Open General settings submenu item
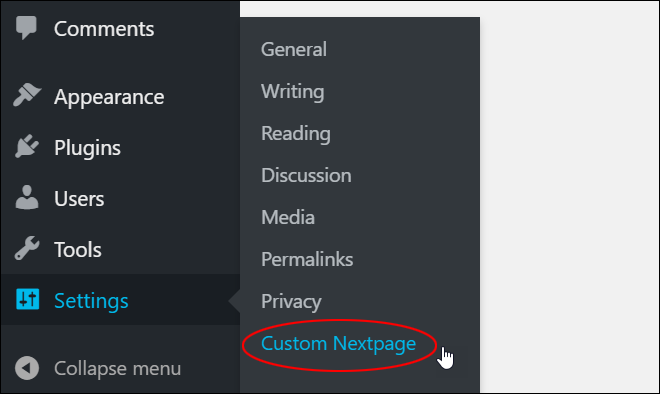This screenshot has width=660, height=394. pos(294,49)
